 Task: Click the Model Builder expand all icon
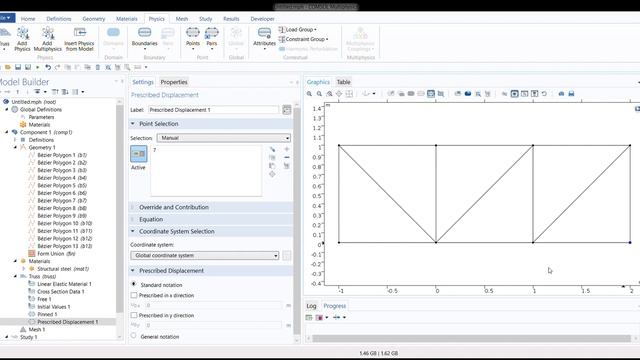point(65,92)
